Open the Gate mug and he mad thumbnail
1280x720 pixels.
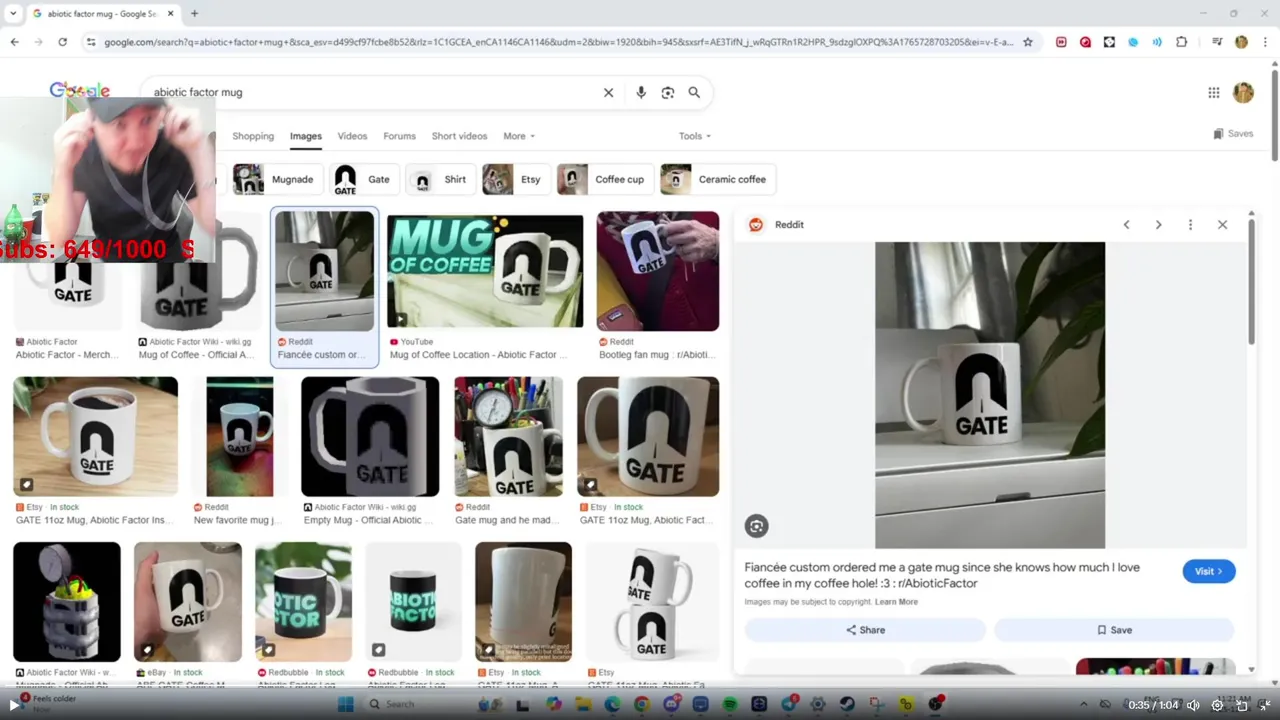(508, 437)
